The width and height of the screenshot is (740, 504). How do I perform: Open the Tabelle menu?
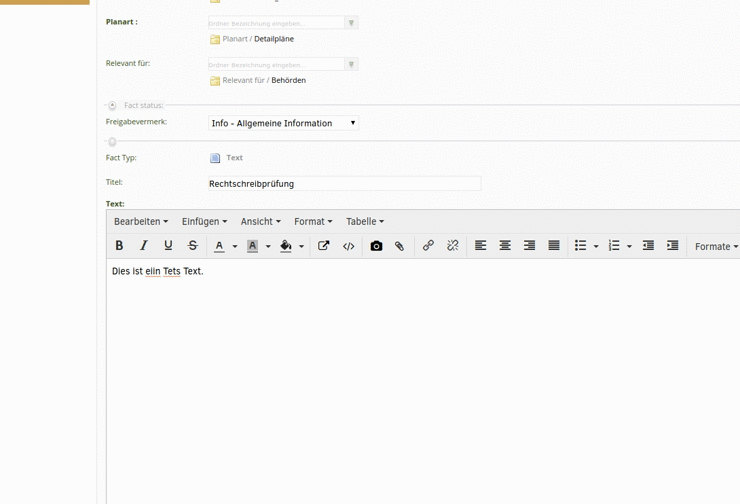[364, 222]
